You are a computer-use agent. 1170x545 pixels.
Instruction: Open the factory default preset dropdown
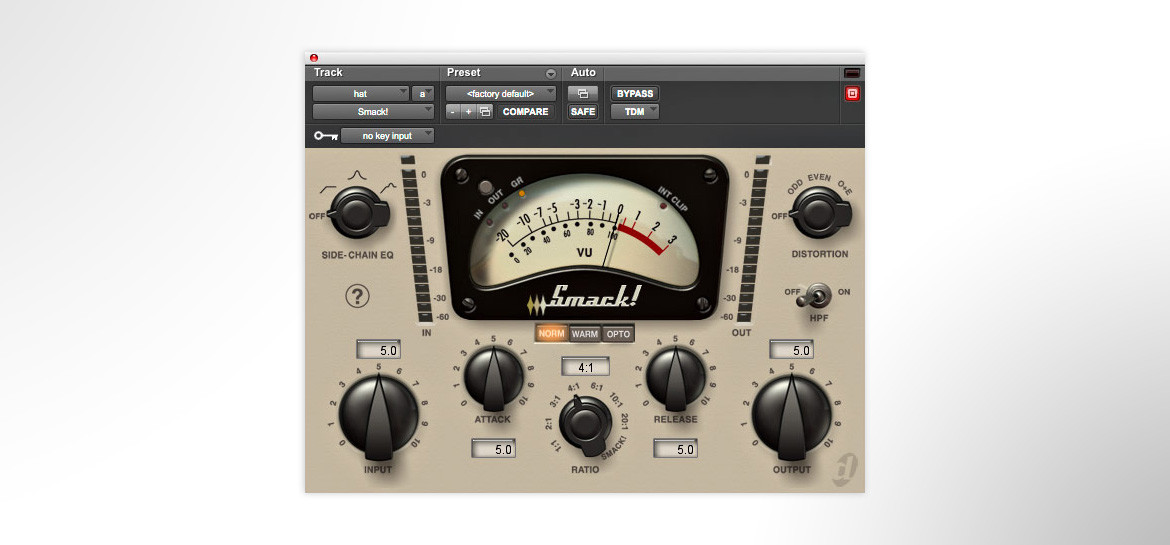(x=501, y=93)
